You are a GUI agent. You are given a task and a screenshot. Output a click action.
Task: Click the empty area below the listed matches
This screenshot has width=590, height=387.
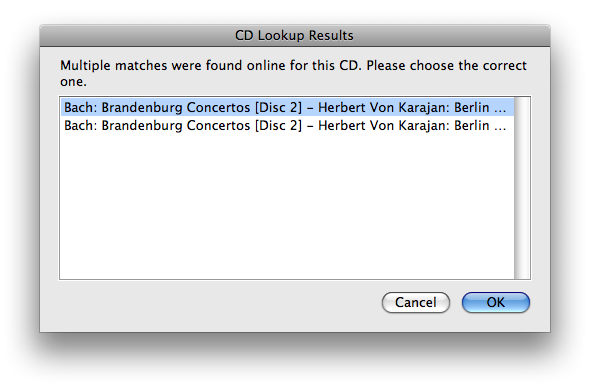pyautogui.click(x=287, y=207)
